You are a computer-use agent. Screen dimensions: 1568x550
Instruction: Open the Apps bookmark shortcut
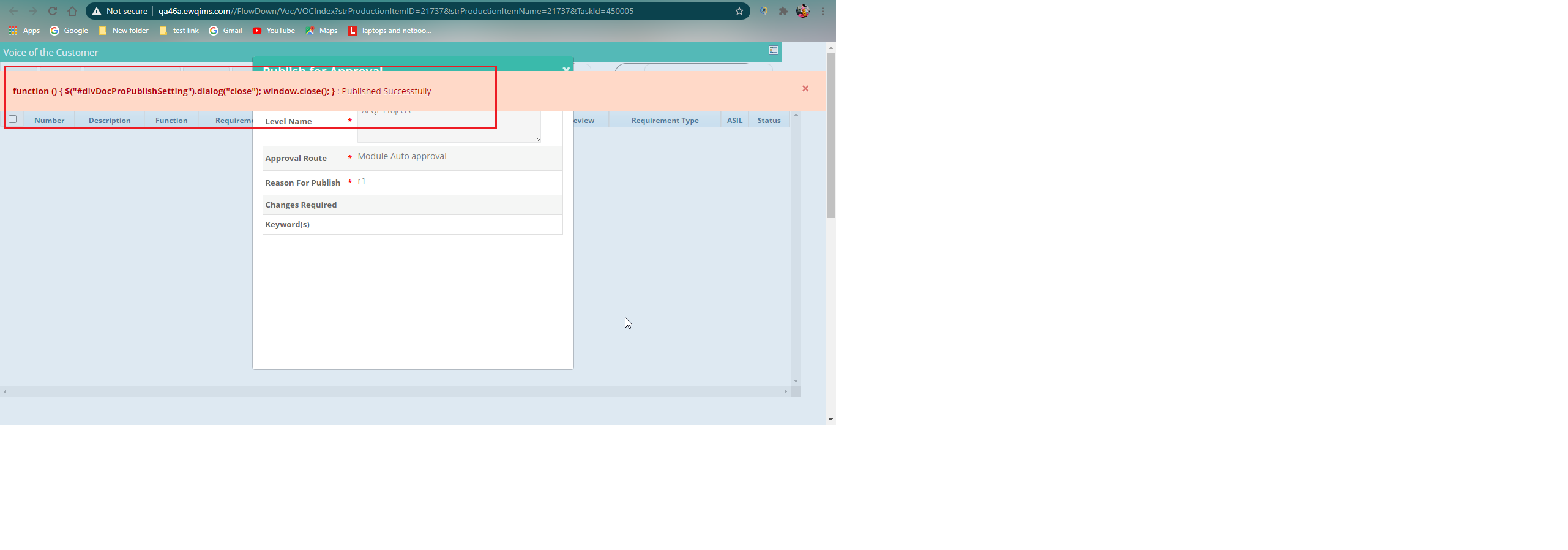coord(24,31)
